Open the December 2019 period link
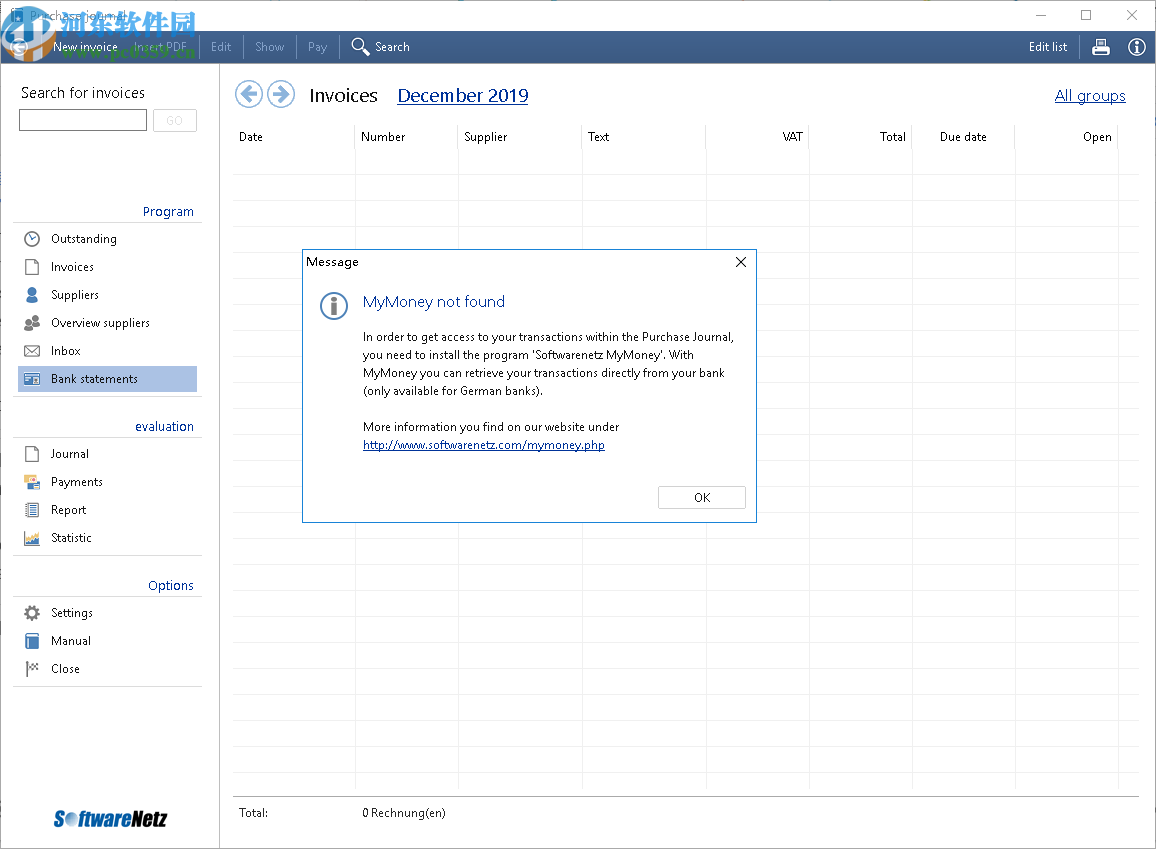1156x849 pixels. tap(463, 96)
